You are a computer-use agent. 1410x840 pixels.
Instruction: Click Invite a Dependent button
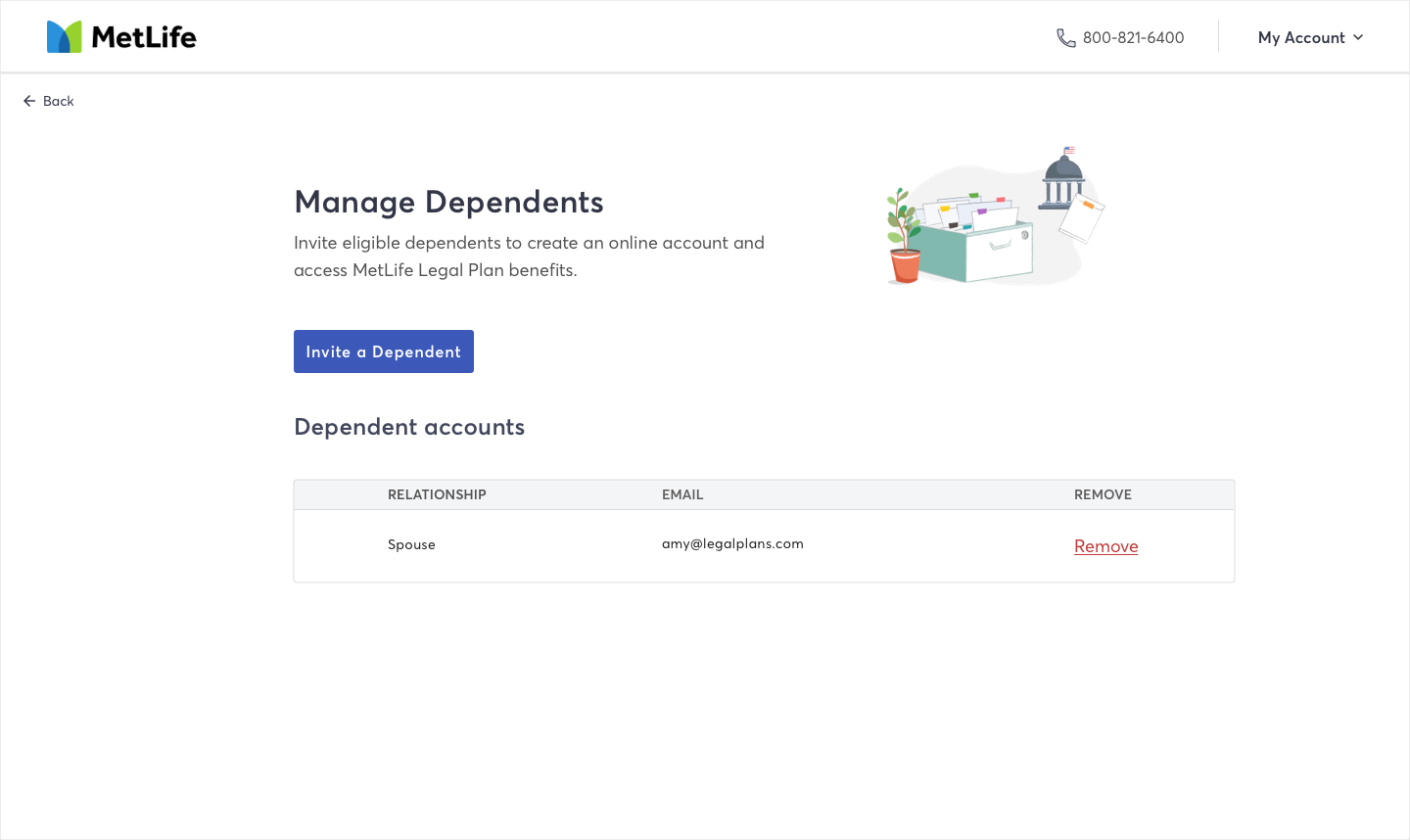[x=384, y=351]
